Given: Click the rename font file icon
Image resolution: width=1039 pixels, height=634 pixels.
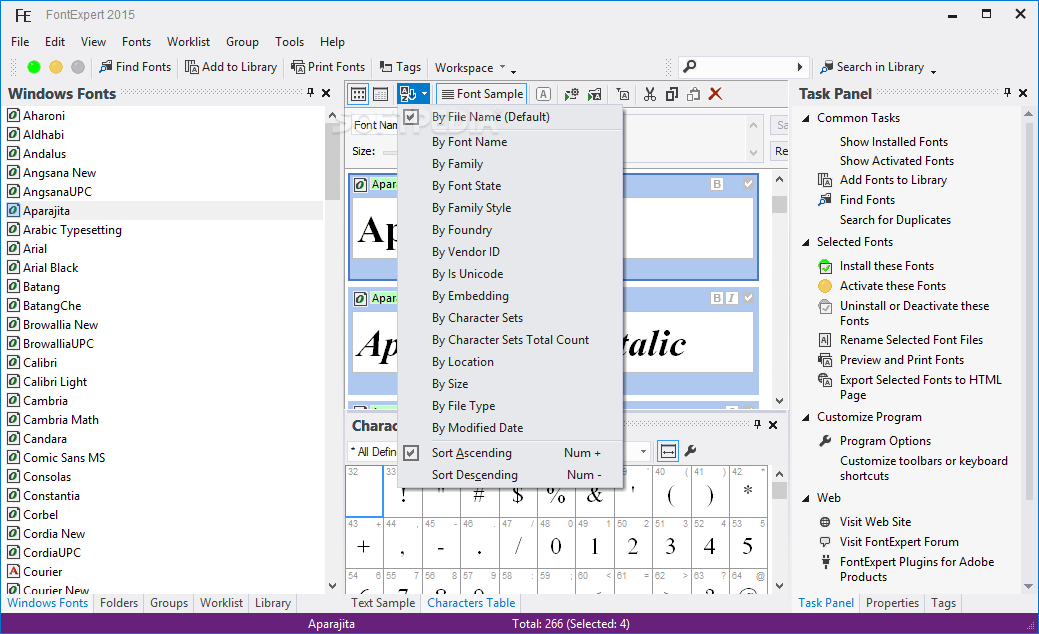Looking at the screenshot, I should point(623,94).
